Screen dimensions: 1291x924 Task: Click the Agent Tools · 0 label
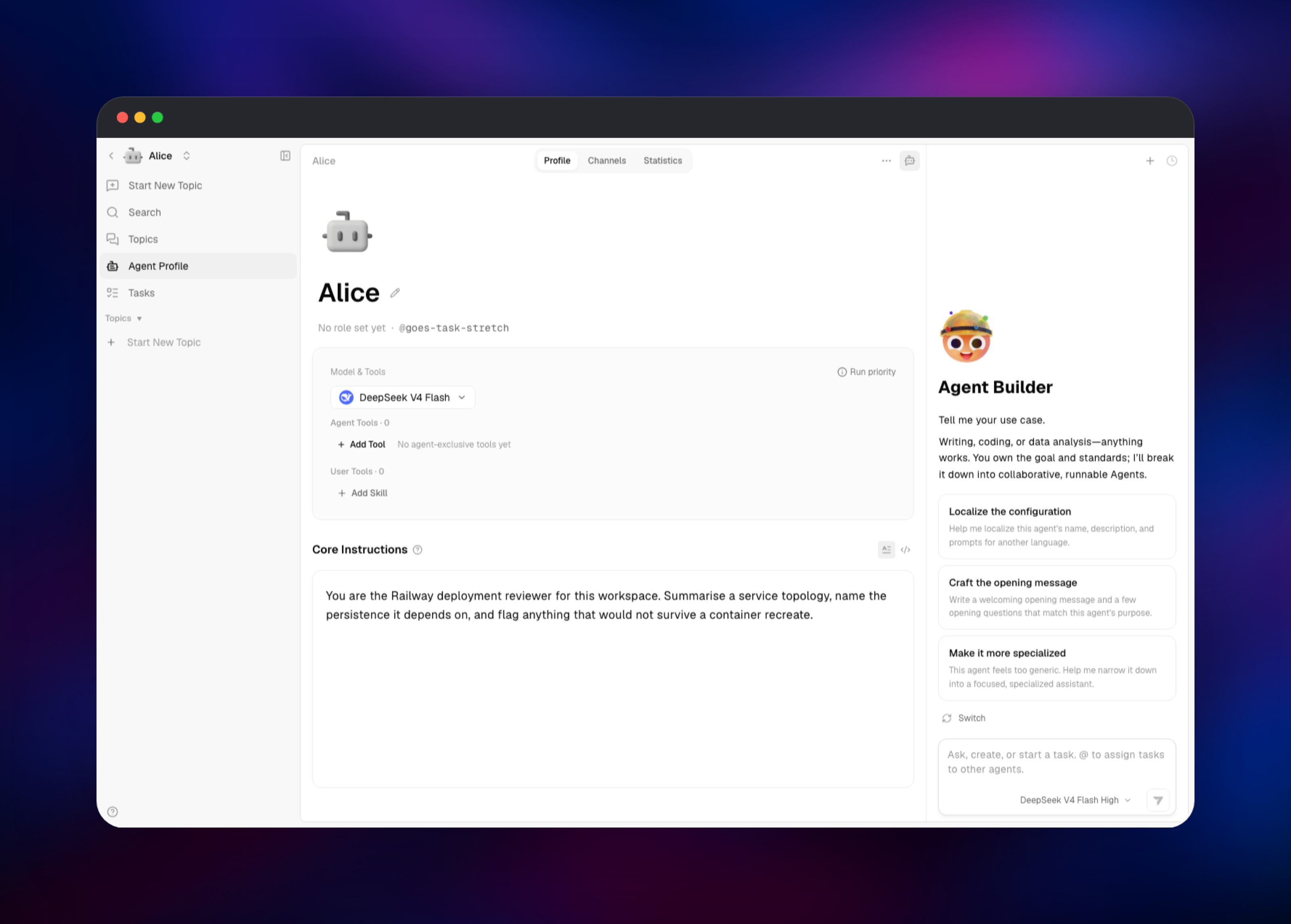coord(359,423)
